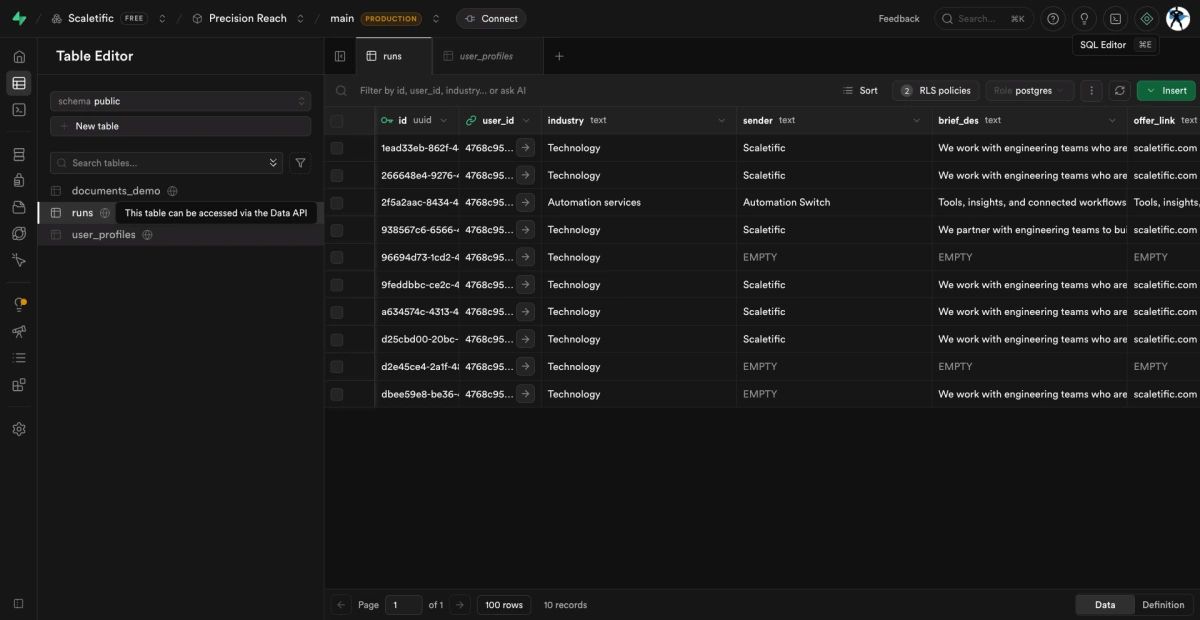This screenshot has width=1200, height=620.
Task: Open industry column header dropdown arrow
Action: [x=722, y=120]
